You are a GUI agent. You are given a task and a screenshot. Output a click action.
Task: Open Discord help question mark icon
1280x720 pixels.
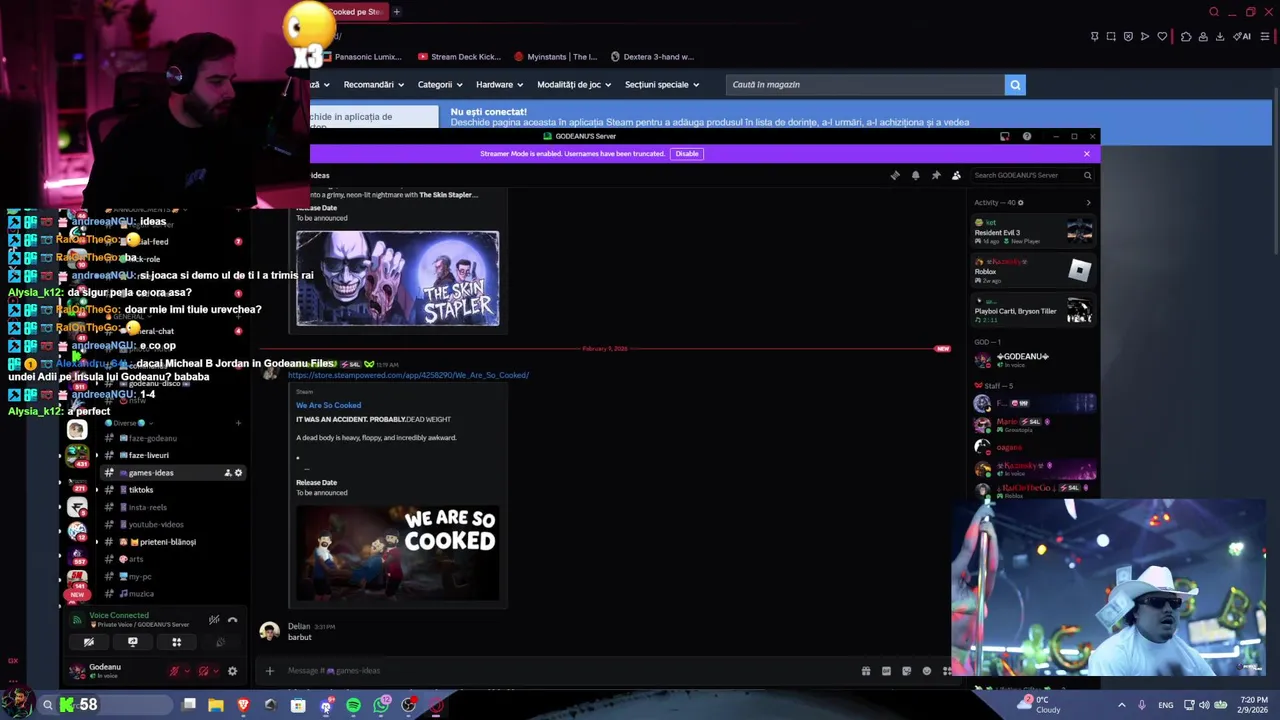(x=1027, y=136)
